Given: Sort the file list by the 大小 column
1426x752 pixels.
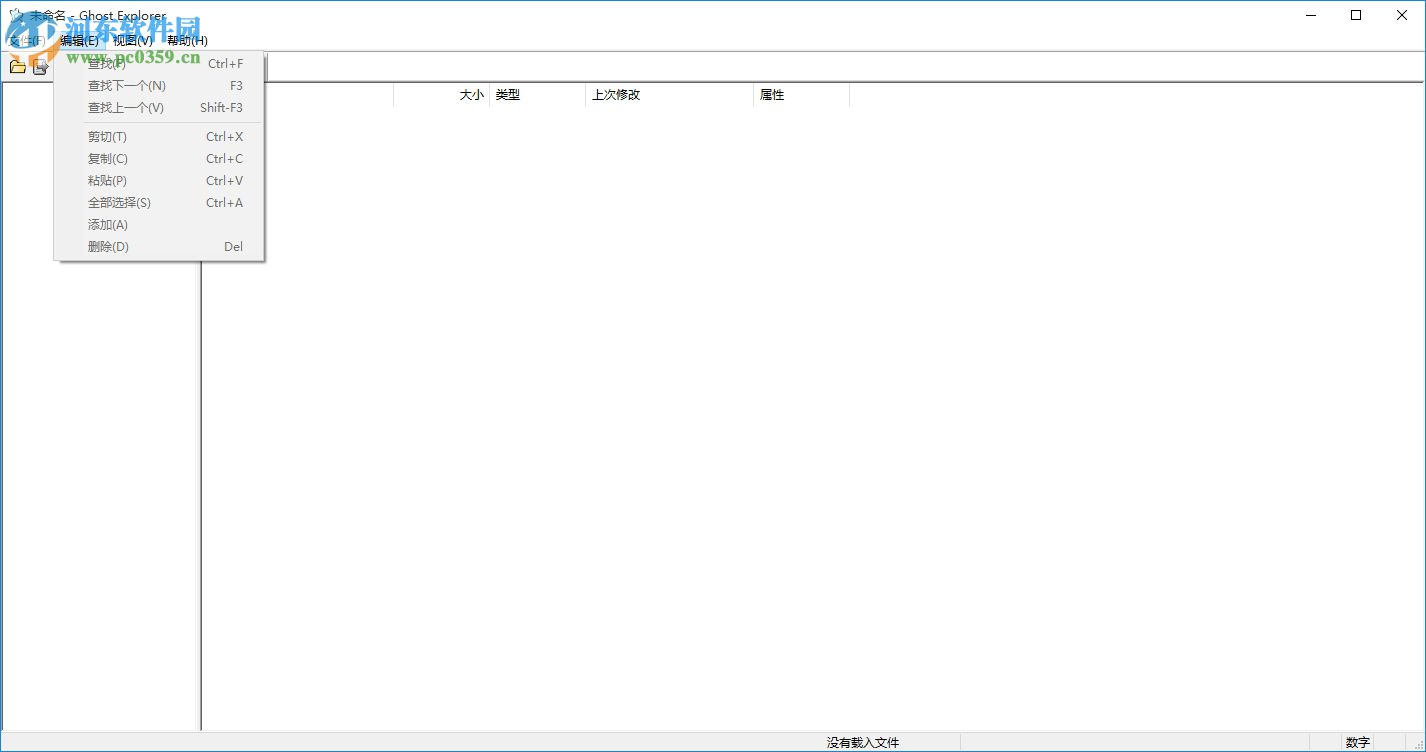Looking at the screenshot, I should click(441, 95).
